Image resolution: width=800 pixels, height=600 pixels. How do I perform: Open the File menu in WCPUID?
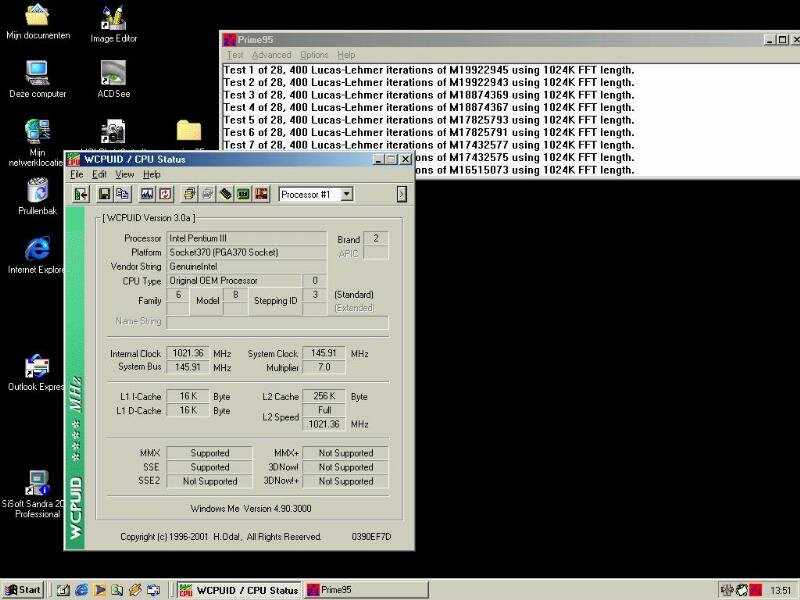(77, 174)
